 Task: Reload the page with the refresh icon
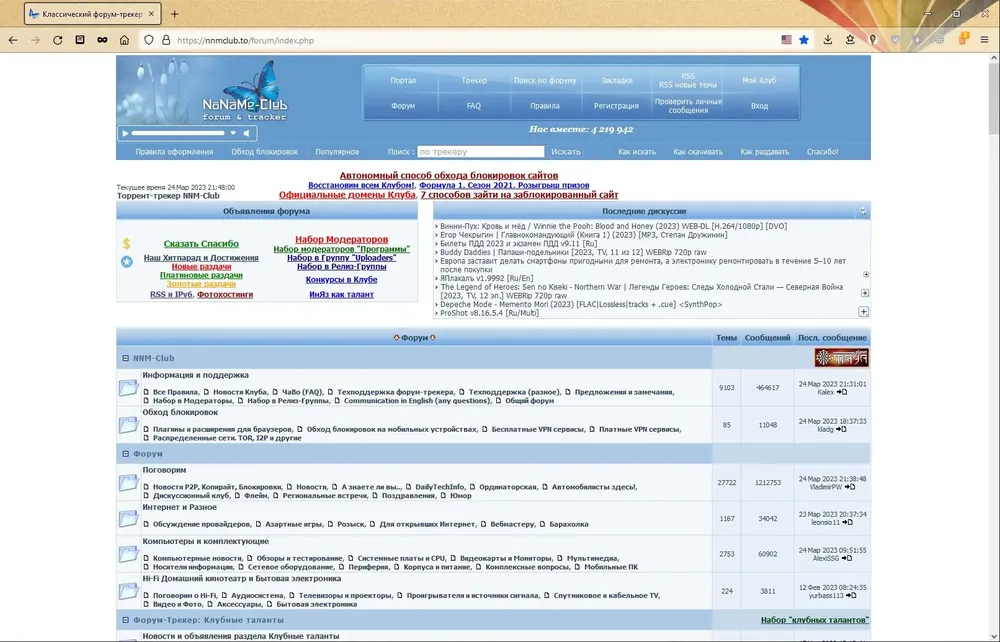[57, 40]
